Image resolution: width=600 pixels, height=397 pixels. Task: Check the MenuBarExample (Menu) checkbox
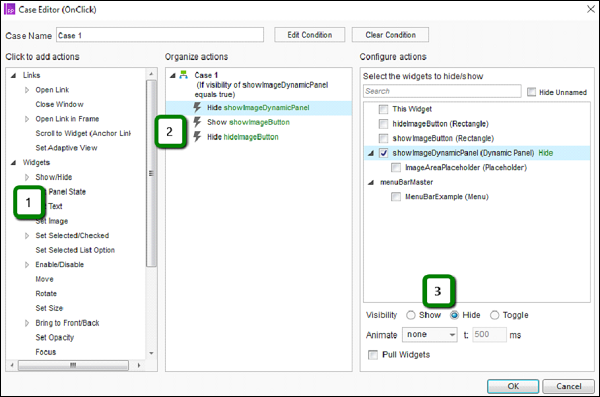(x=396, y=197)
